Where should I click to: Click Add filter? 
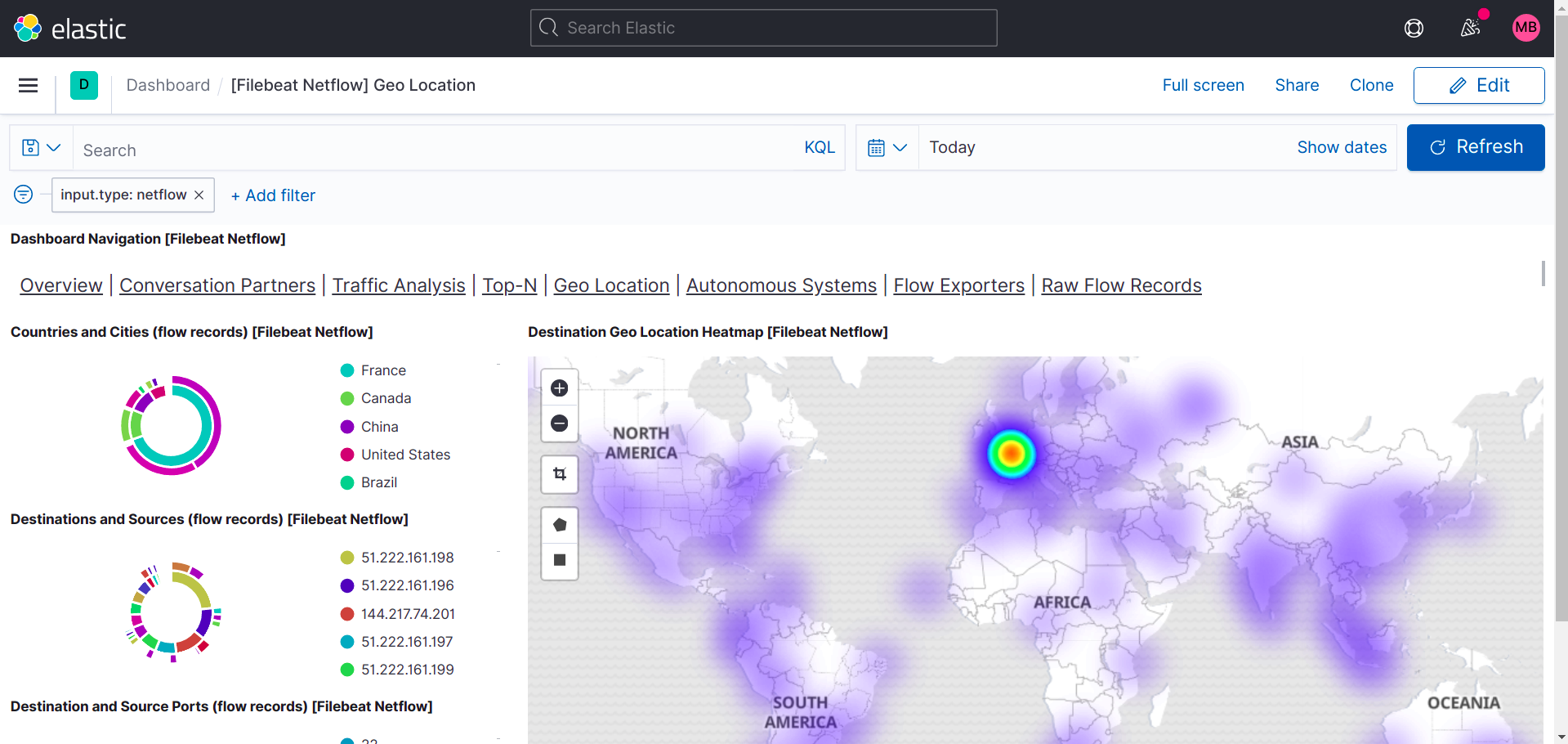[x=273, y=195]
